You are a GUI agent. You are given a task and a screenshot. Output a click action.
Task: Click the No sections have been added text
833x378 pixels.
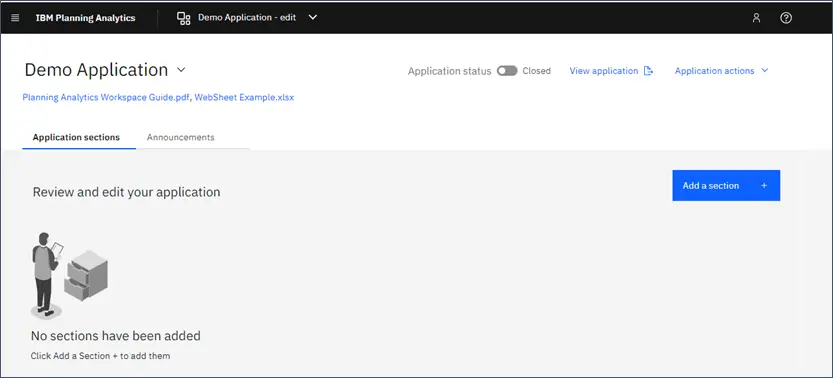(x=116, y=336)
